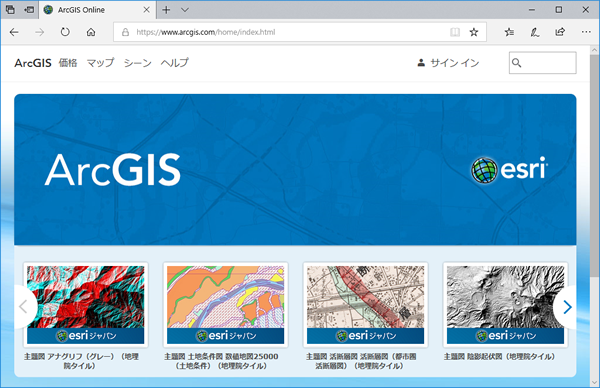This screenshot has width=600, height=388.
Task: Click the share page icon
Action: coord(560,32)
